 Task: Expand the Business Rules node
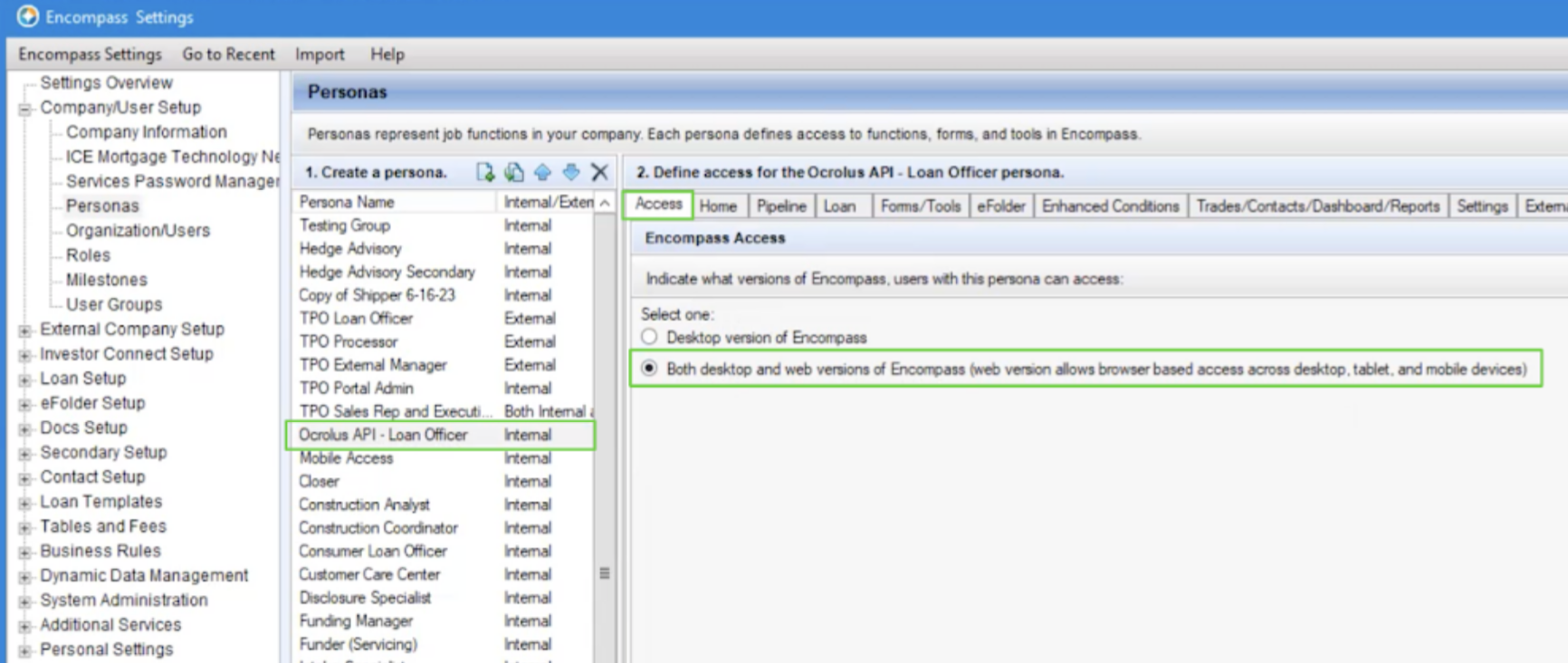tap(25, 552)
